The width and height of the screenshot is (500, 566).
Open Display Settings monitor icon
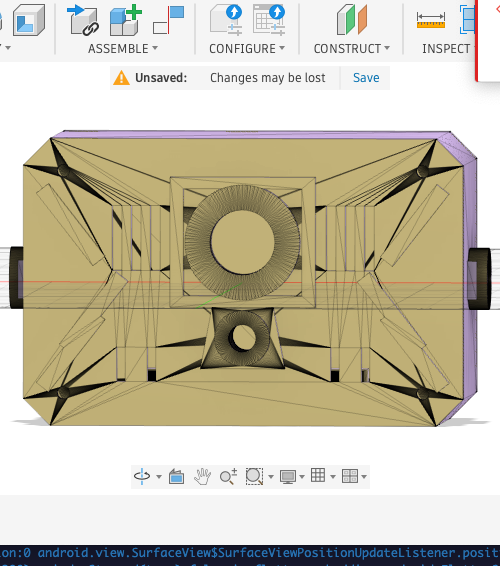point(288,477)
